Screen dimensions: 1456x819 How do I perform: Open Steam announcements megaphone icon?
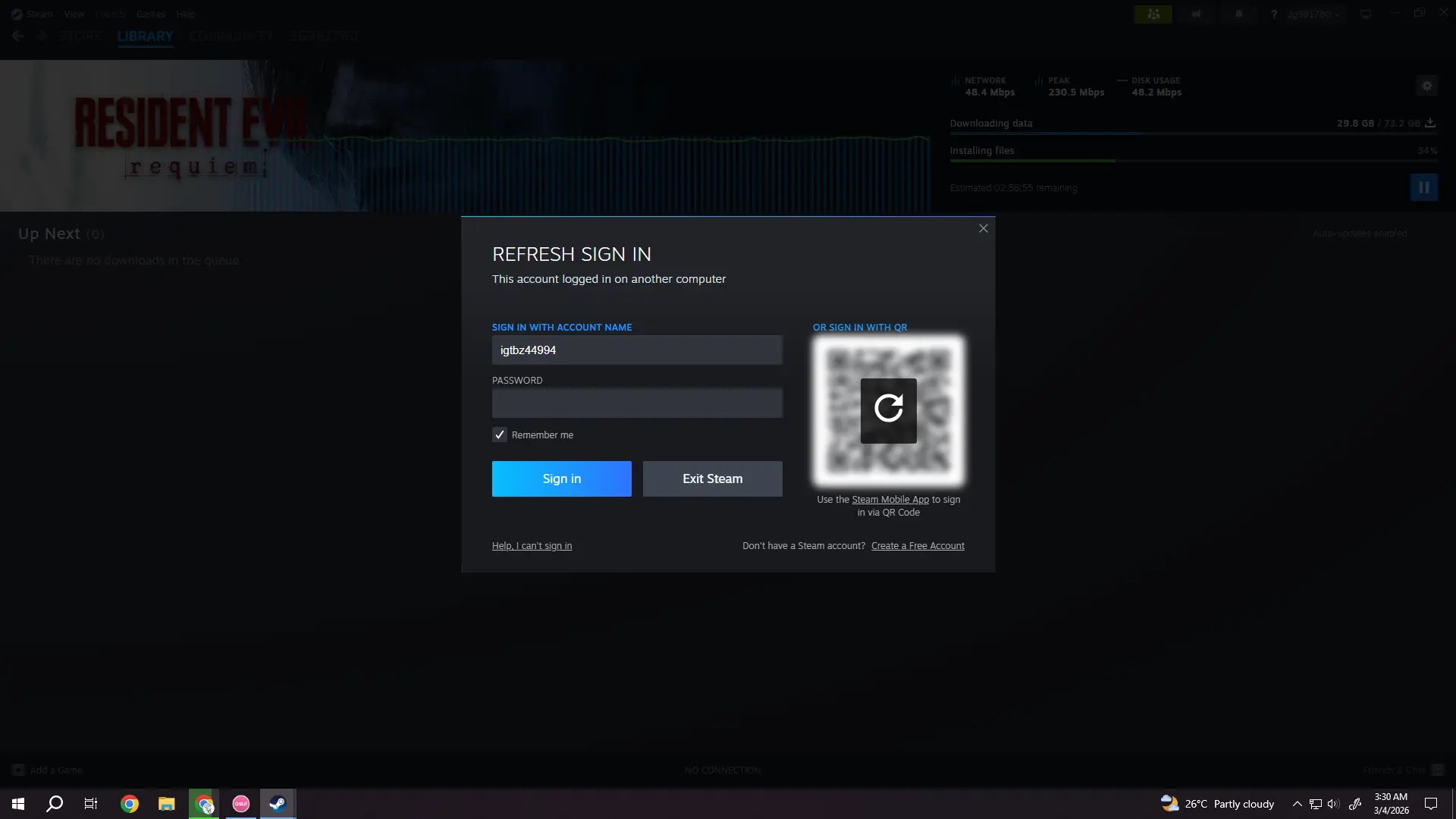coord(1196,14)
